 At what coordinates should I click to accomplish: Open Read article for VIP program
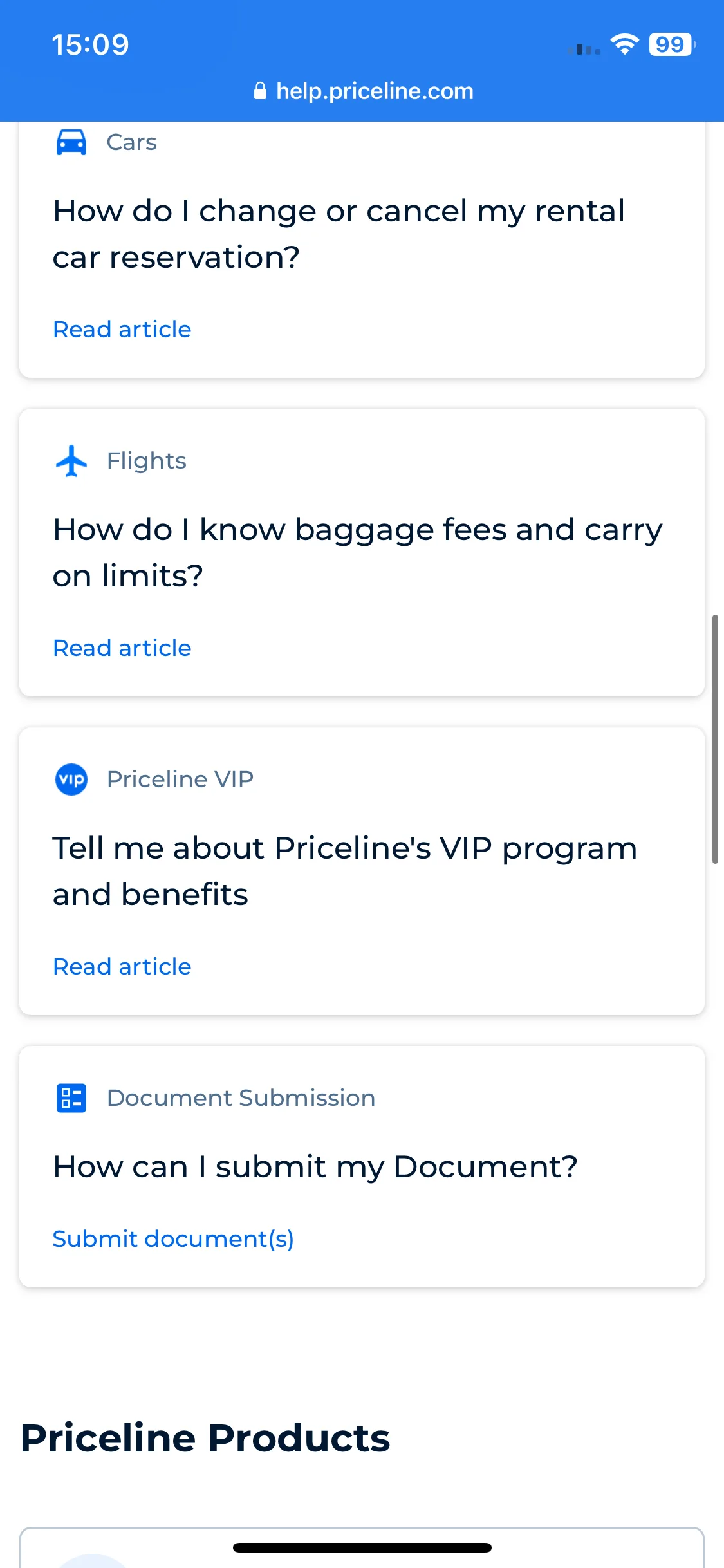122,967
